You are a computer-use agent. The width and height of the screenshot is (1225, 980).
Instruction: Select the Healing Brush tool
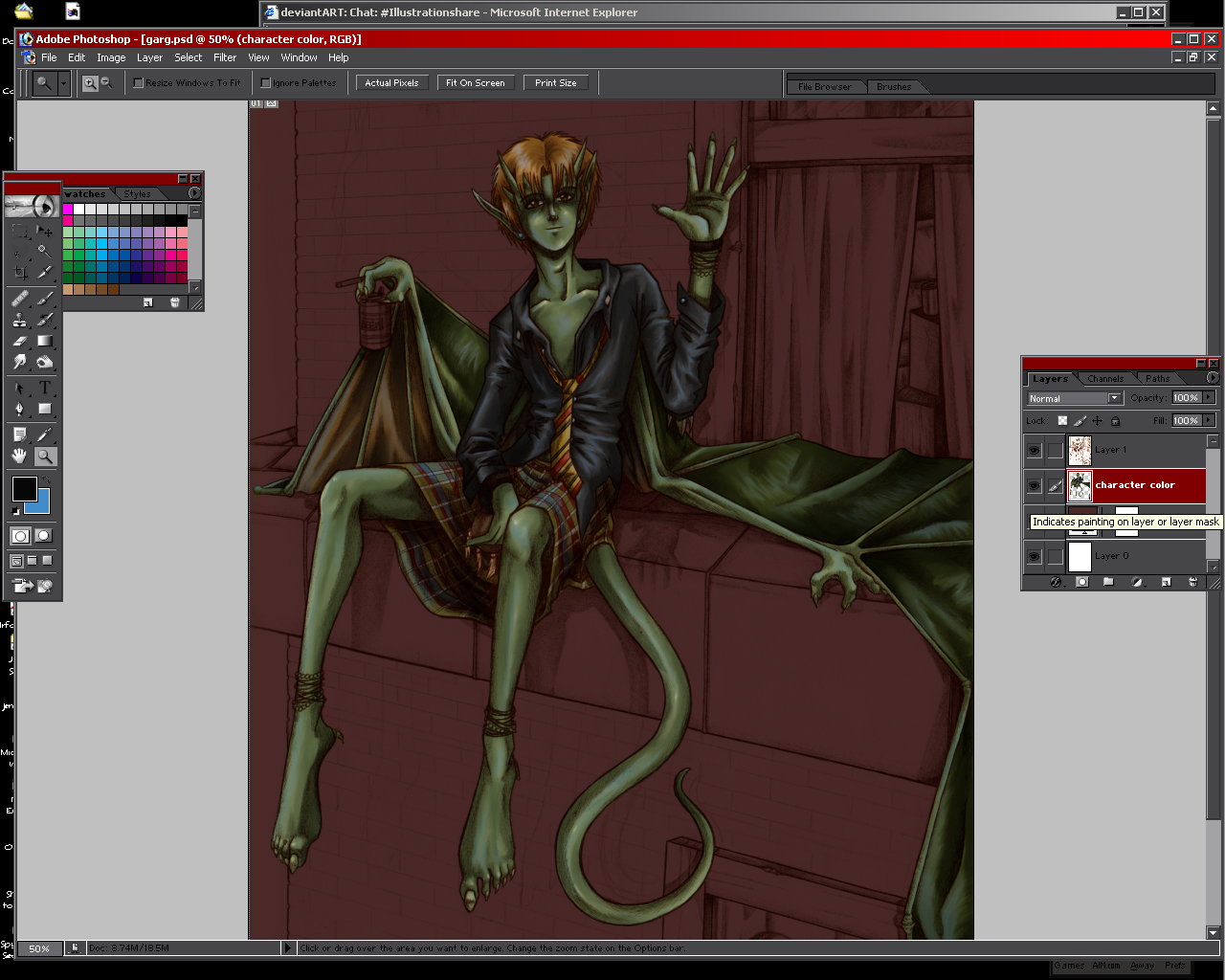[x=20, y=299]
